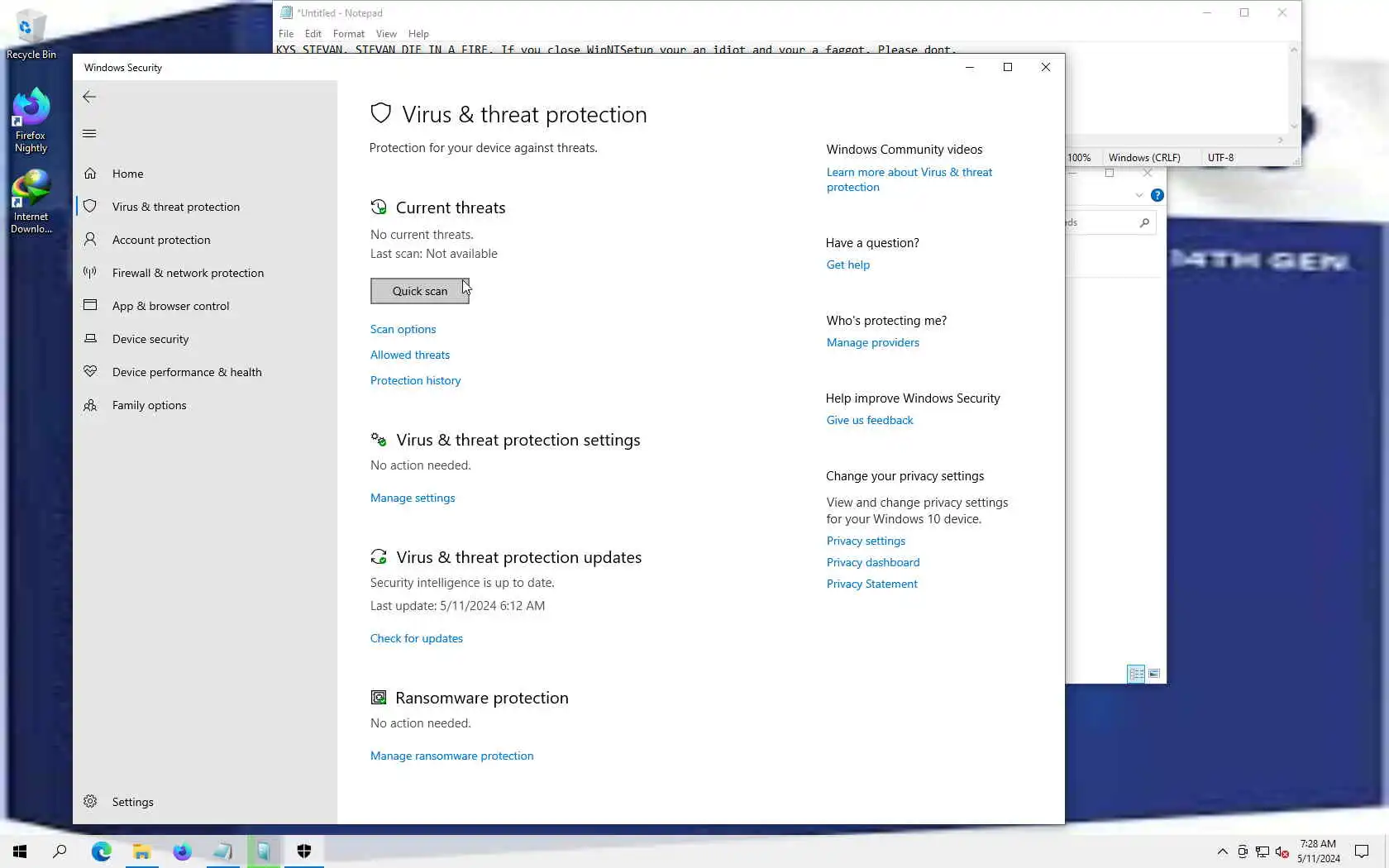Image resolution: width=1389 pixels, height=868 pixels.
Task: Click the network icon in the system tray
Action: pyautogui.click(x=1263, y=851)
